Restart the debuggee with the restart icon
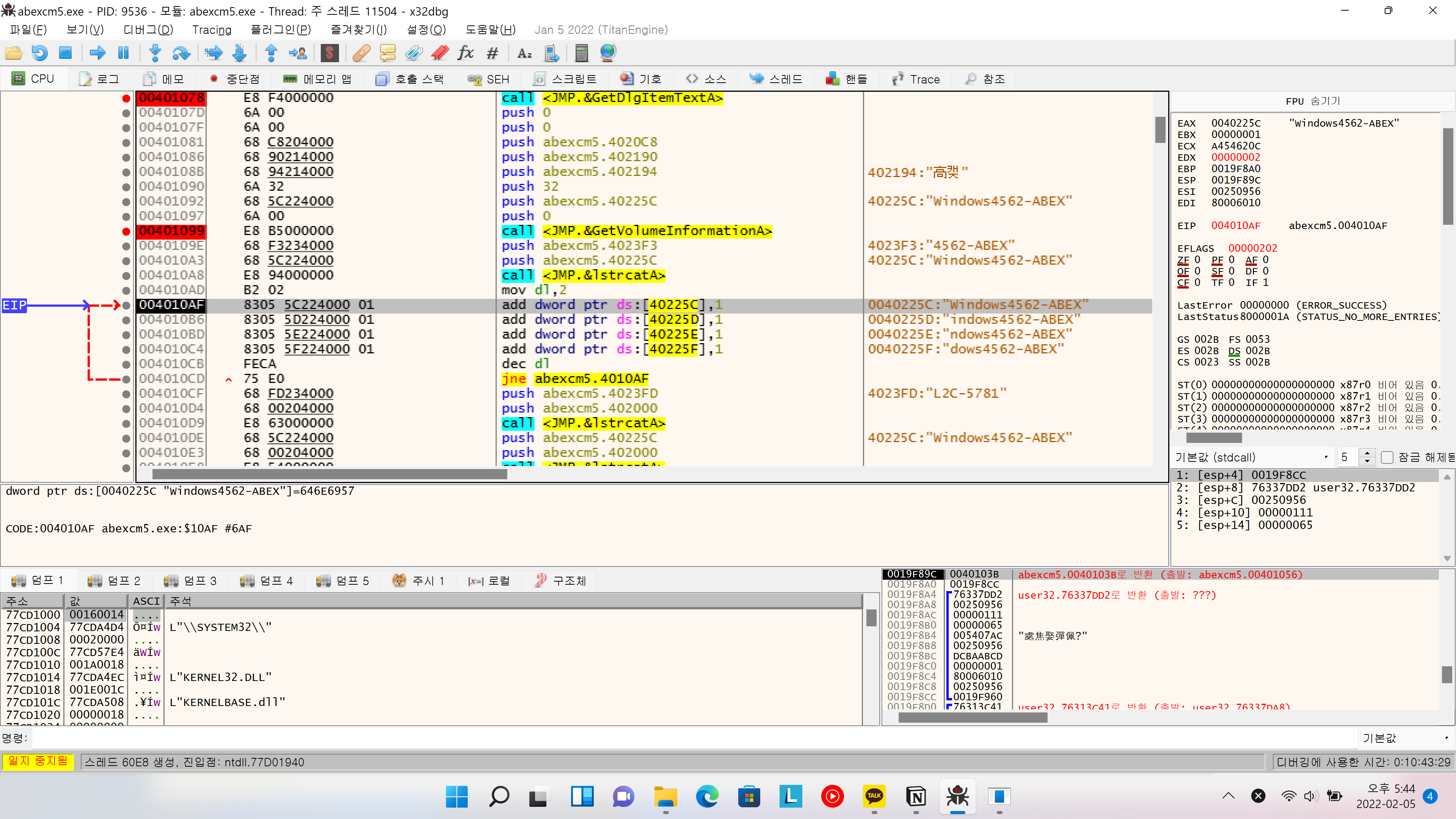The height and width of the screenshot is (819, 1456). (x=39, y=53)
